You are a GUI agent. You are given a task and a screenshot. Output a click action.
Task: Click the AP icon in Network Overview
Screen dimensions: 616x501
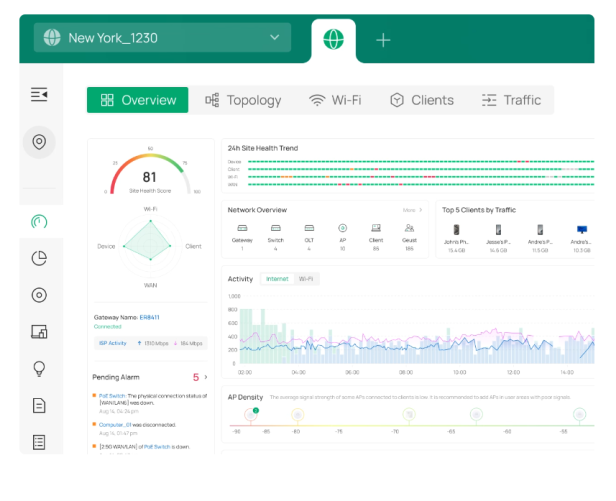tap(343, 228)
